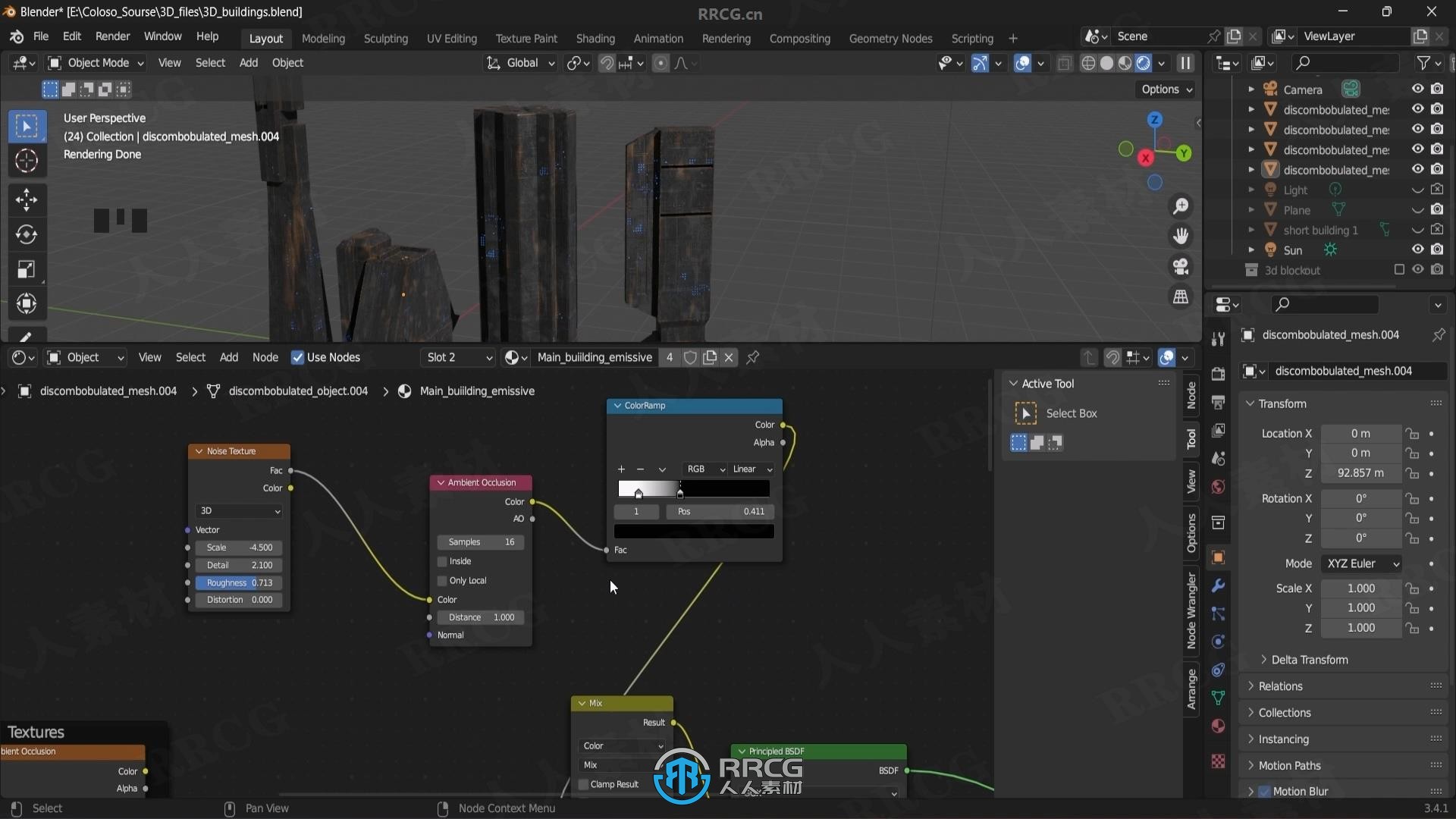Select the Cursor tool in viewport toolbar
Image resolution: width=1456 pixels, height=819 pixels.
tap(27, 161)
